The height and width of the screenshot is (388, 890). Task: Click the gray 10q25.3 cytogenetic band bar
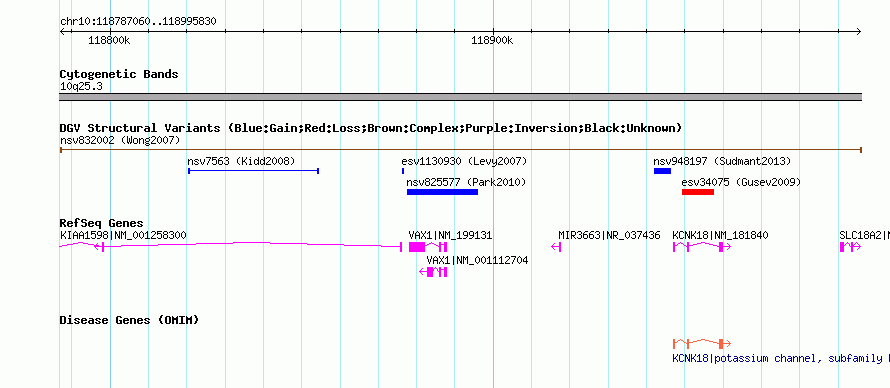[x=460, y=97]
